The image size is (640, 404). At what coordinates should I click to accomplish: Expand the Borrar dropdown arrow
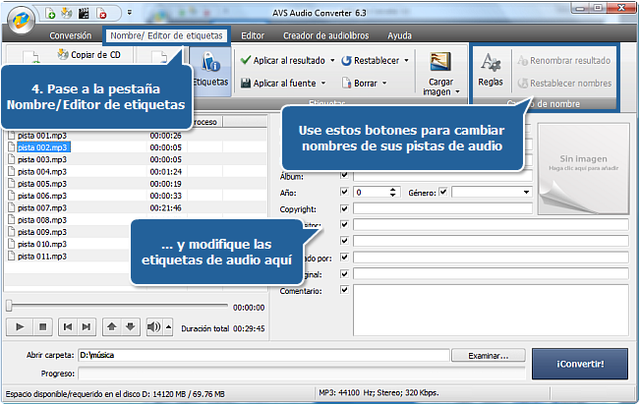coord(384,83)
